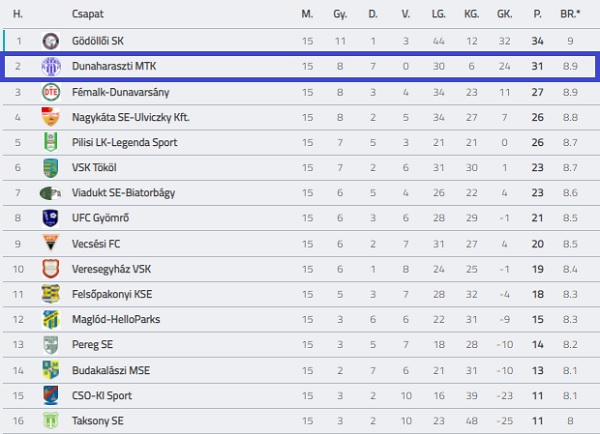
Task: Click the UFC Gyömrő club crest
Action: coord(50,218)
